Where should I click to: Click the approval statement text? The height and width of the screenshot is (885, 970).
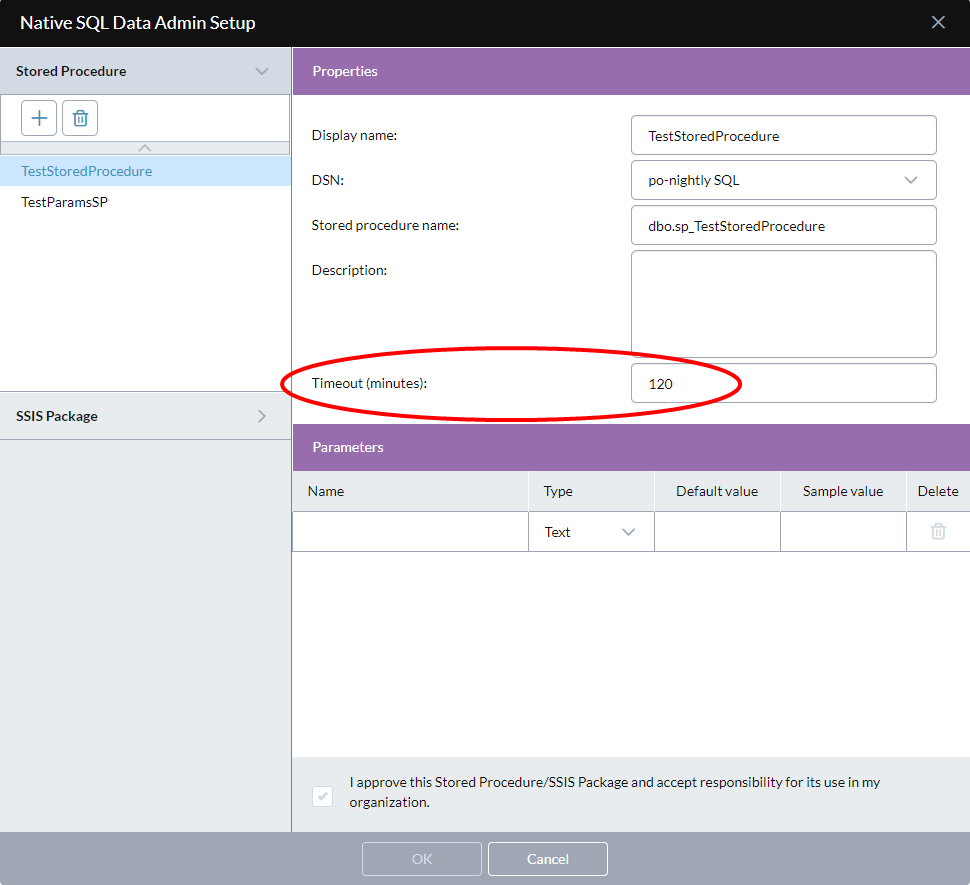point(614,792)
